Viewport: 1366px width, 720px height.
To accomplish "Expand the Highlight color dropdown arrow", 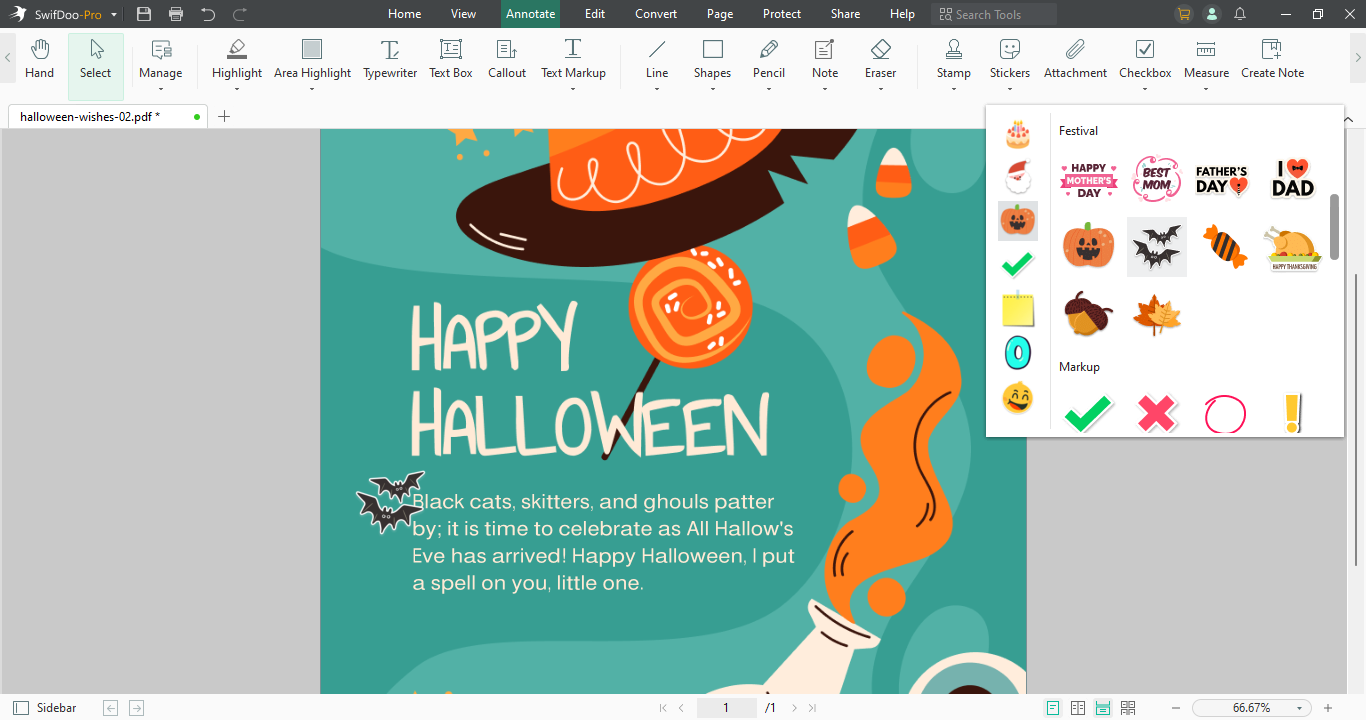I will coord(237,89).
